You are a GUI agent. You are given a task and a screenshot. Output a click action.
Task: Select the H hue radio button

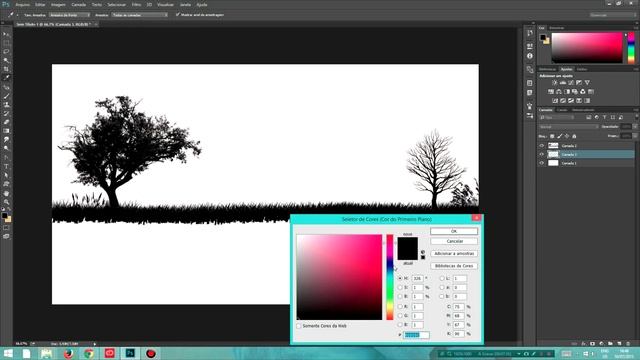400,278
